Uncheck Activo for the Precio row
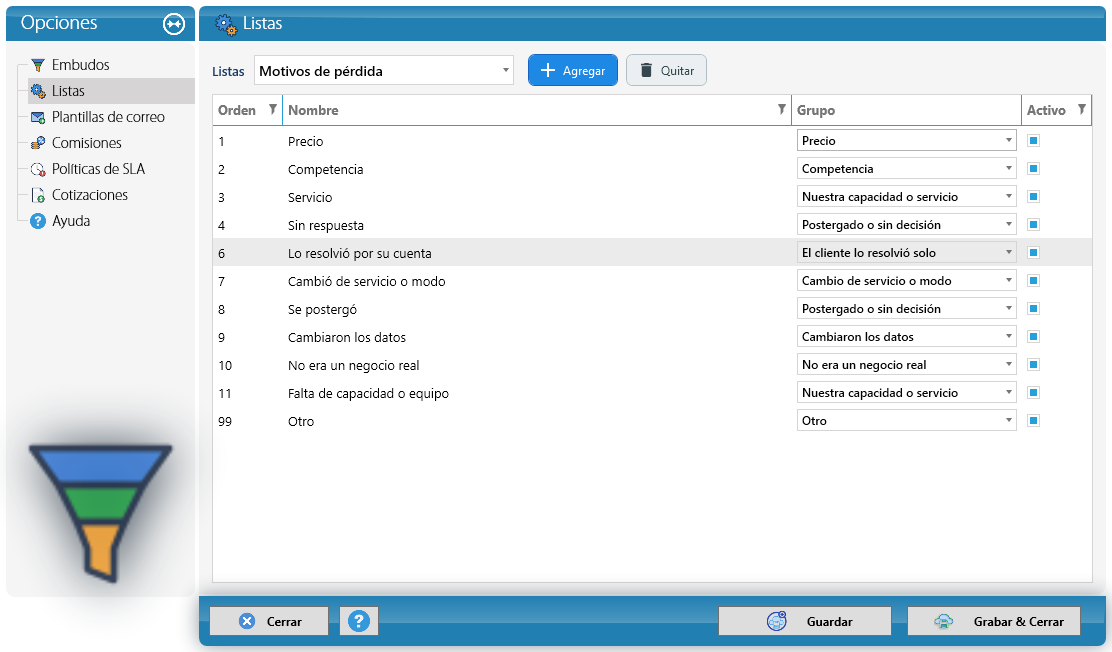1112x652 pixels. 1033,140
